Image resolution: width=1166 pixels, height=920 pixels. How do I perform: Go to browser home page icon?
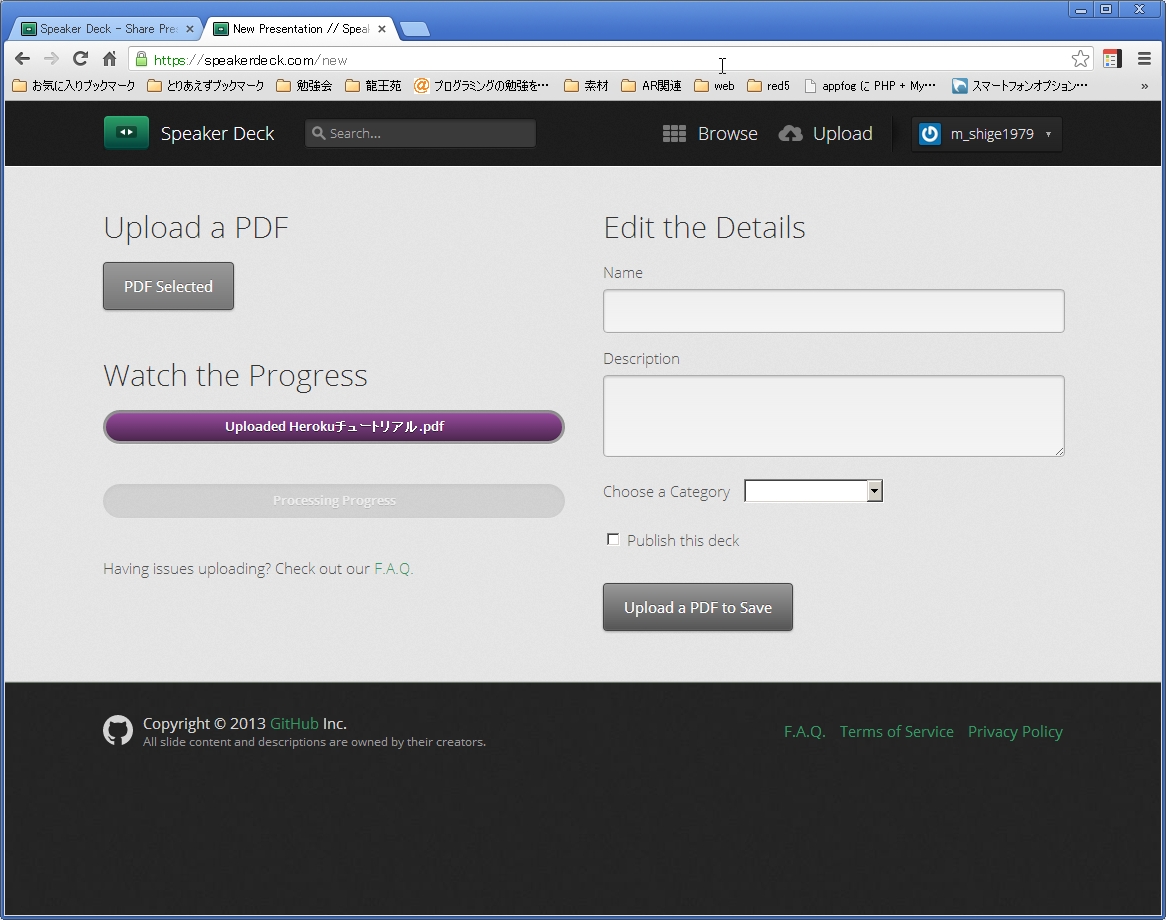coord(109,59)
